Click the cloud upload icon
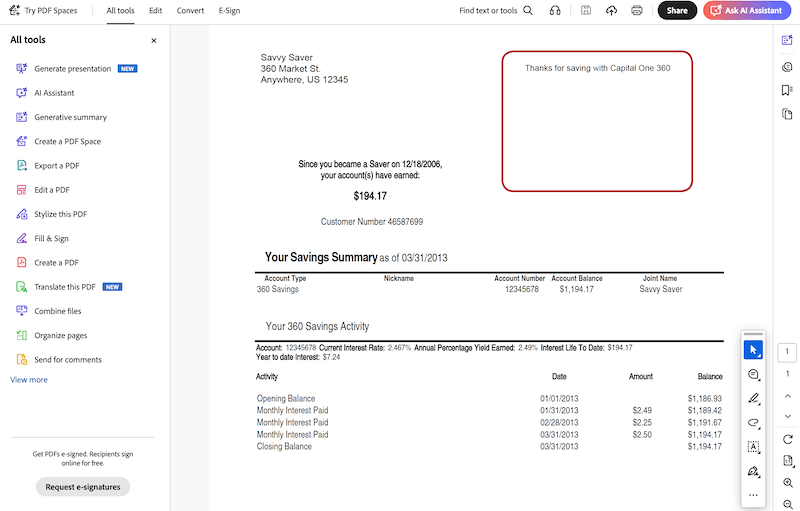The image size is (800, 511). [611, 10]
